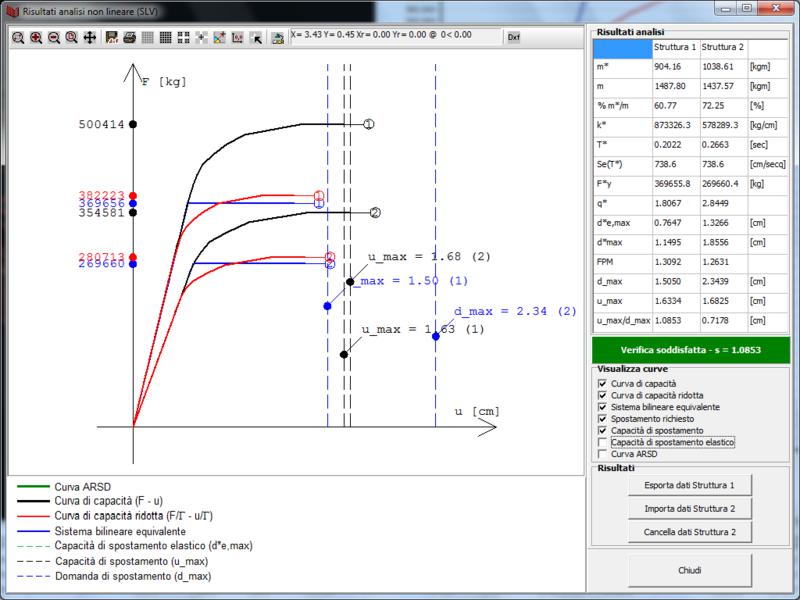Click the save drawing as DXF icon

(x=112, y=38)
